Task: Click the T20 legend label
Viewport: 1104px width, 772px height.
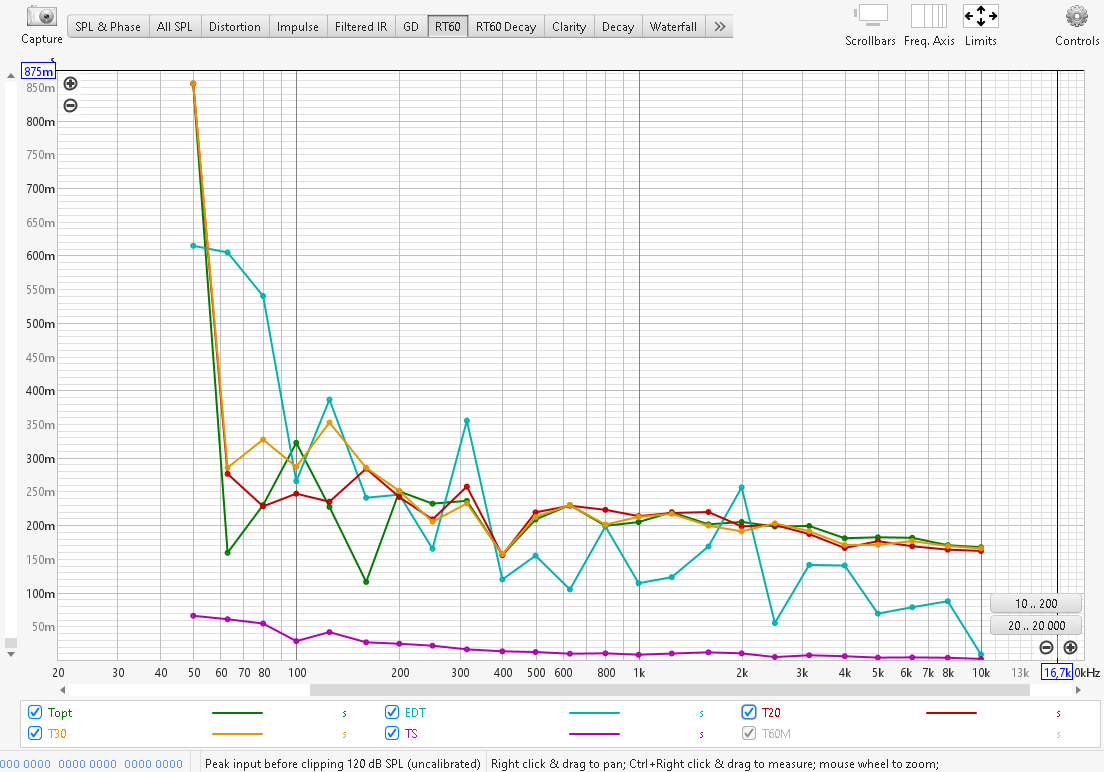Action: pyautogui.click(x=771, y=713)
